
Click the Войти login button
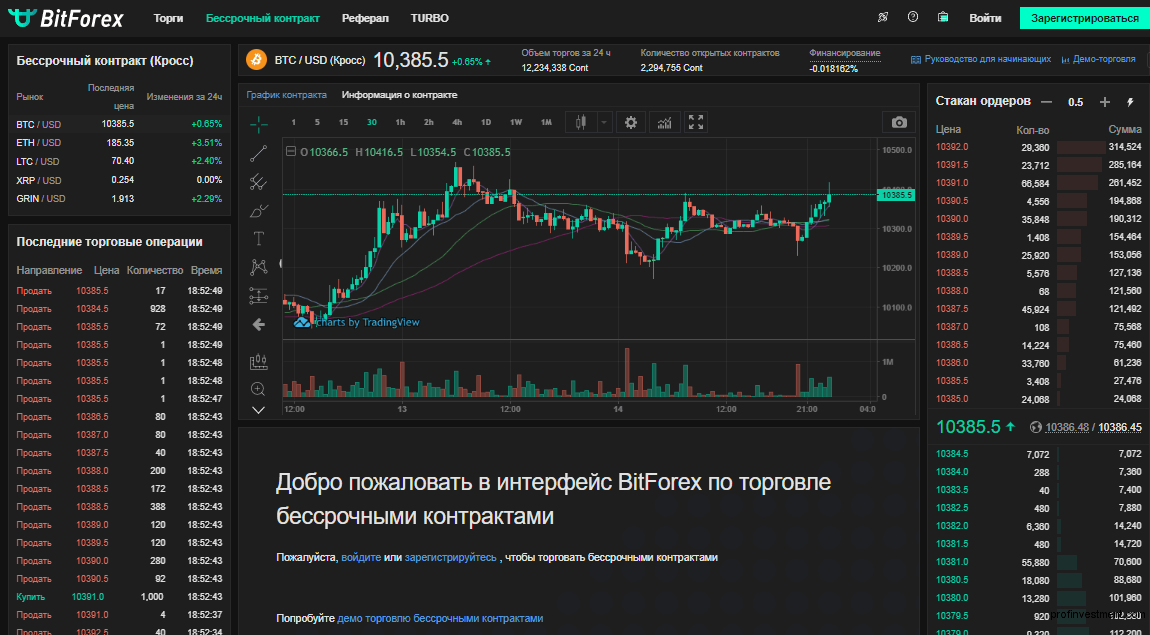click(x=985, y=18)
